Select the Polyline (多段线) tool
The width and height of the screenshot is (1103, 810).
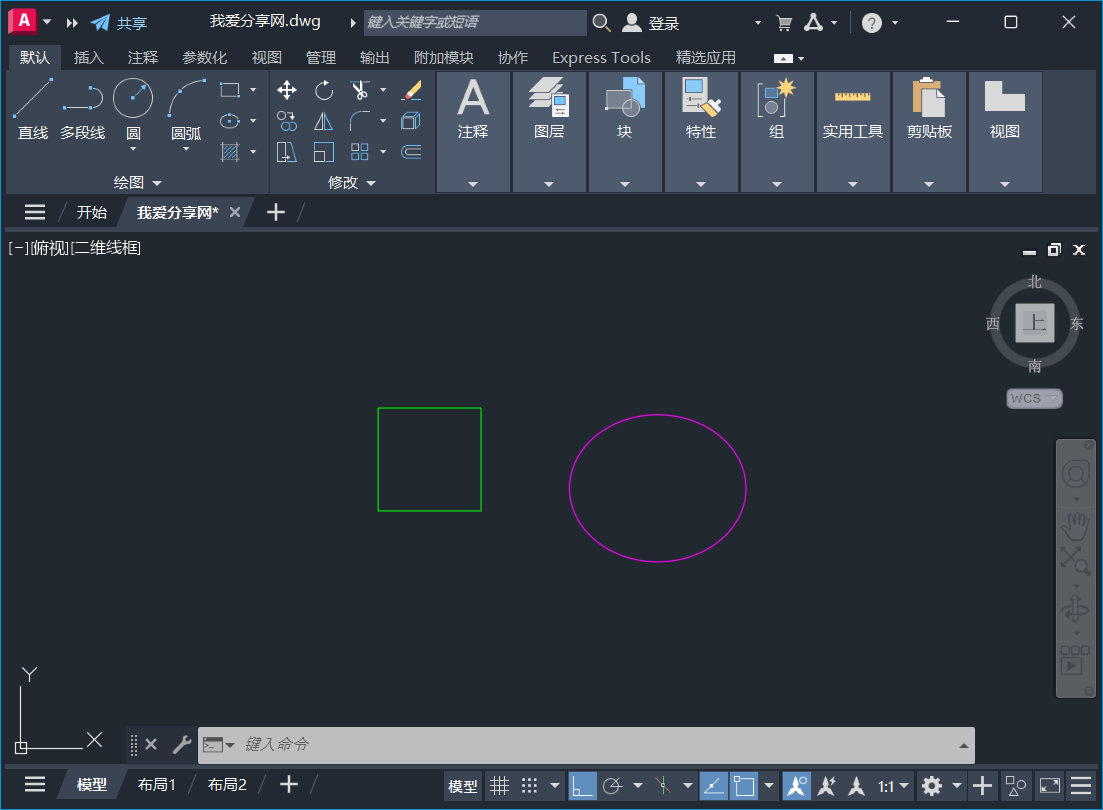[x=82, y=109]
